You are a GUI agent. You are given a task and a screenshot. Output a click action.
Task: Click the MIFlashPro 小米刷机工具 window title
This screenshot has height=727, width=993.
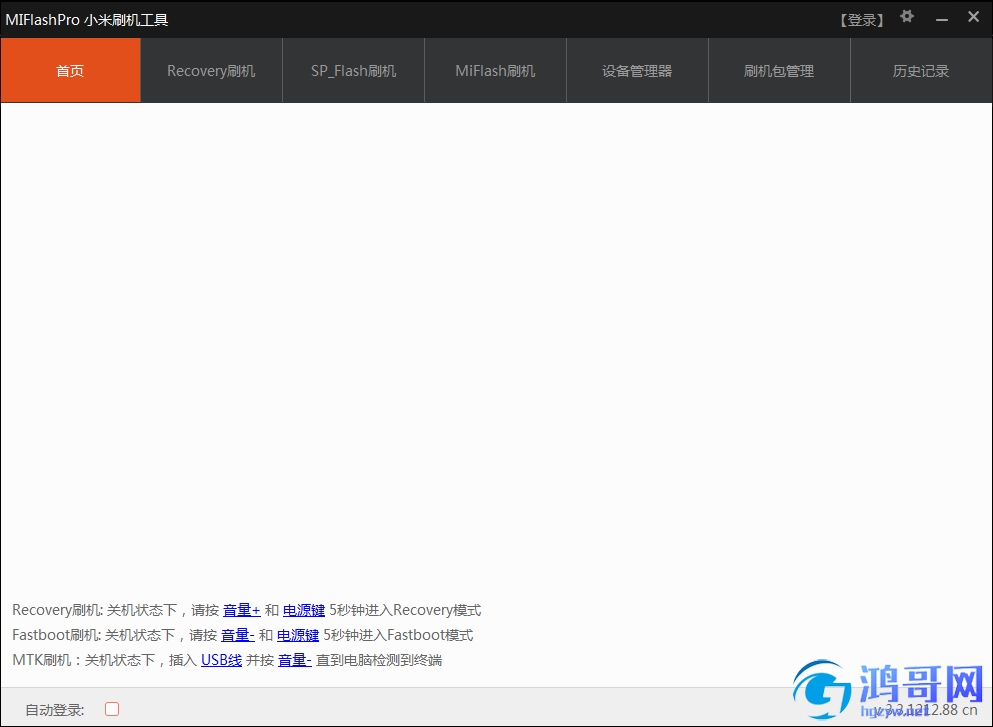[x=87, y=20]
